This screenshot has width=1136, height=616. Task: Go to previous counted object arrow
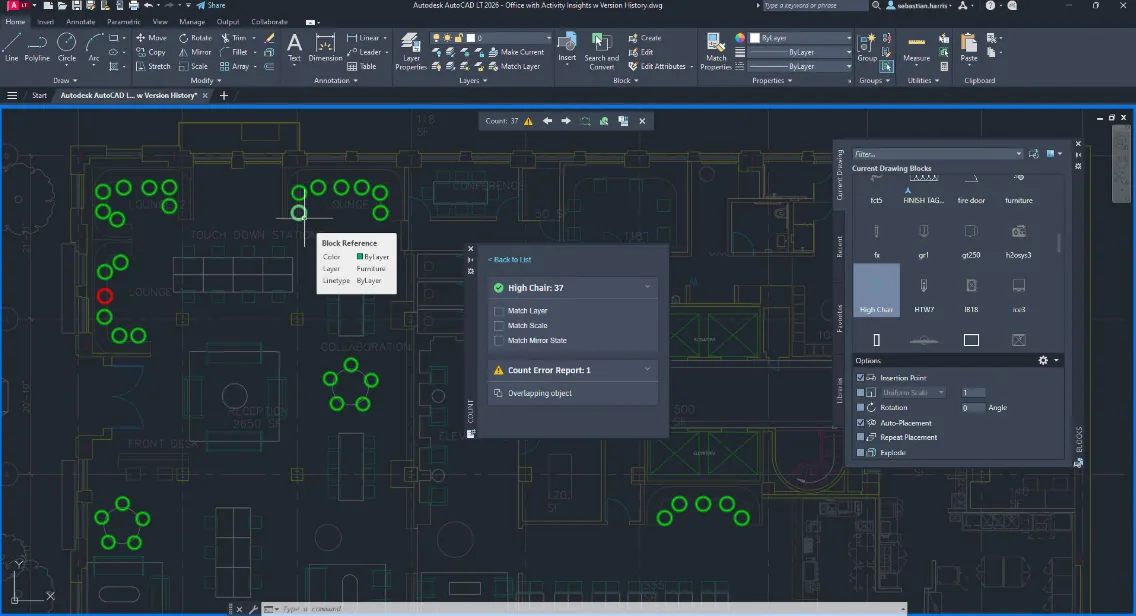pos(547,121)
